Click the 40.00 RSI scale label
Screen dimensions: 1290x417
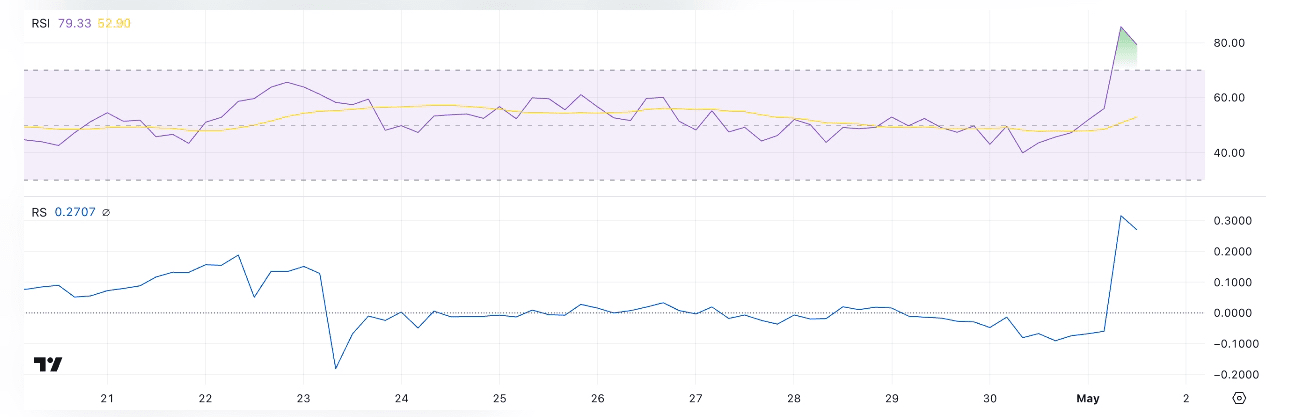point(1228,153)
